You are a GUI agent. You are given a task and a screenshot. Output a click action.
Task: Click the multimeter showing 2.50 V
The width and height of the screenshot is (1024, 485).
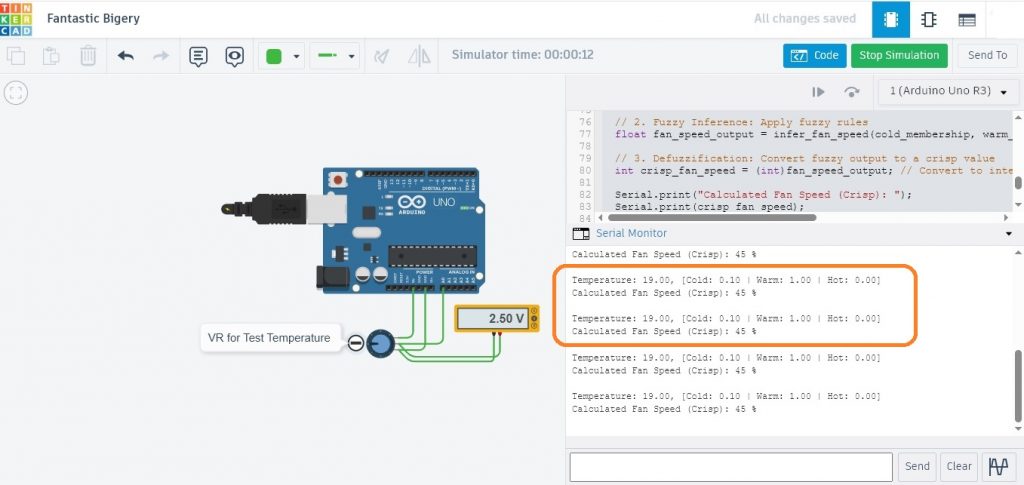tap(497, 319)
